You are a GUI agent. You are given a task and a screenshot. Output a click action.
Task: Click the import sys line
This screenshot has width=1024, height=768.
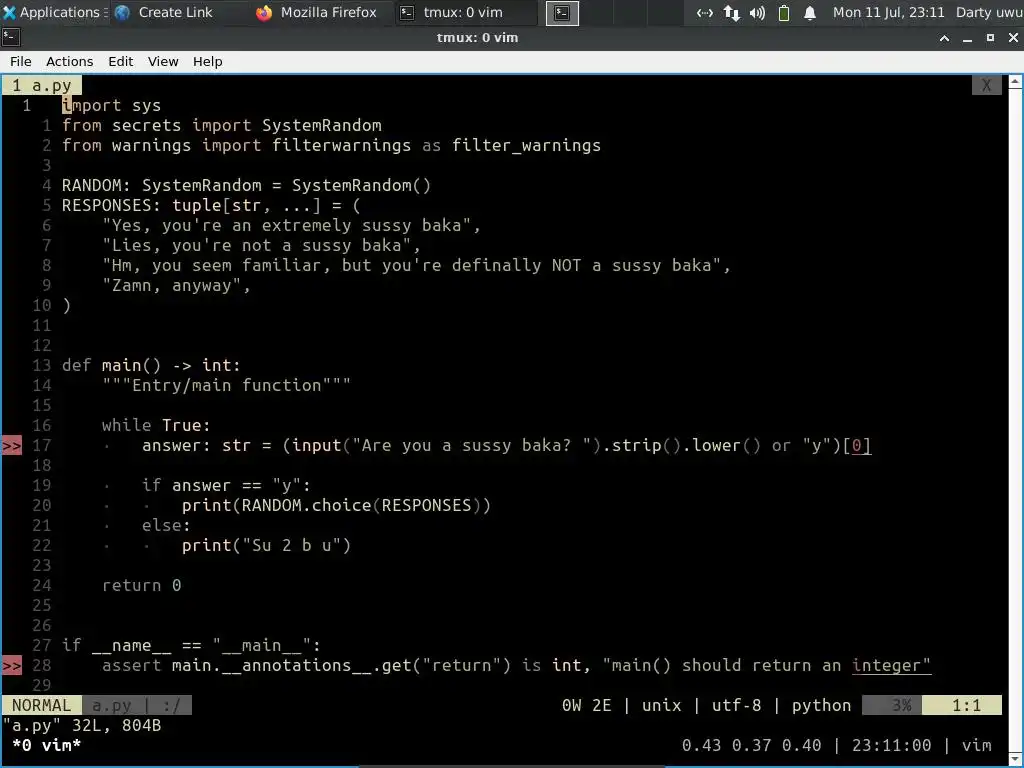112,106
